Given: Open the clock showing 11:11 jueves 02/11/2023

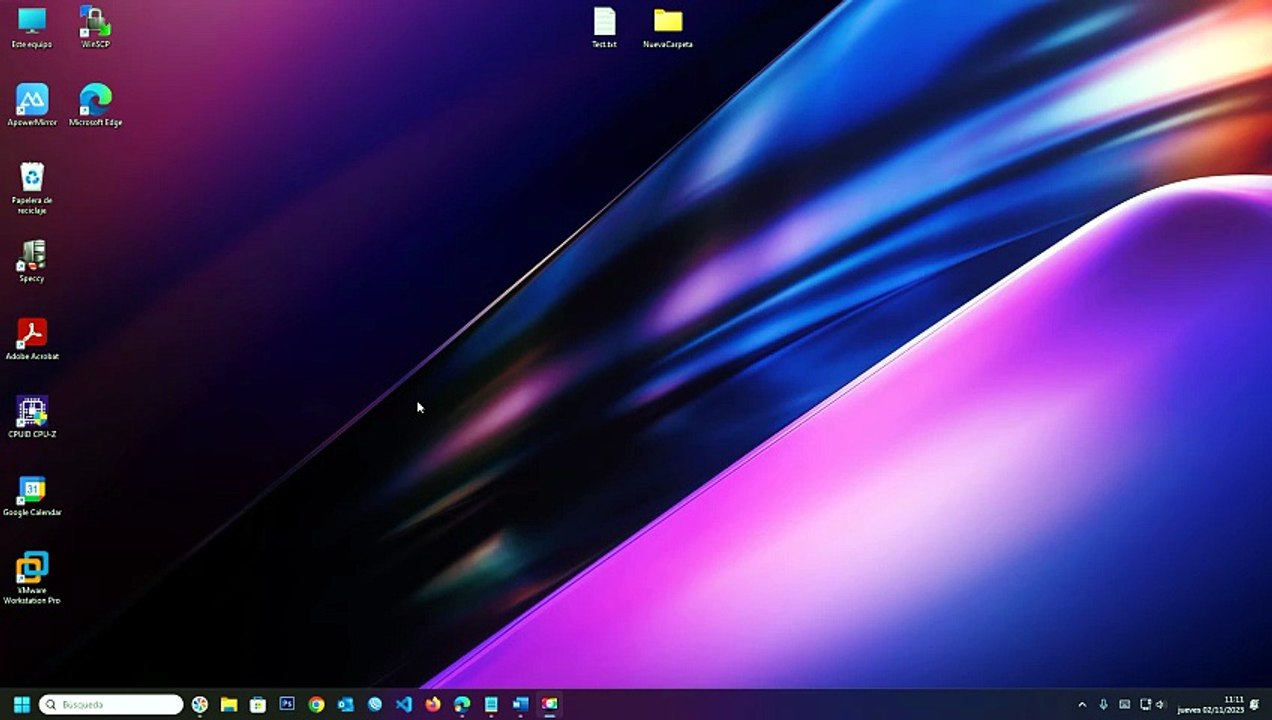Looking at the screenshot, I should 1210,705.
